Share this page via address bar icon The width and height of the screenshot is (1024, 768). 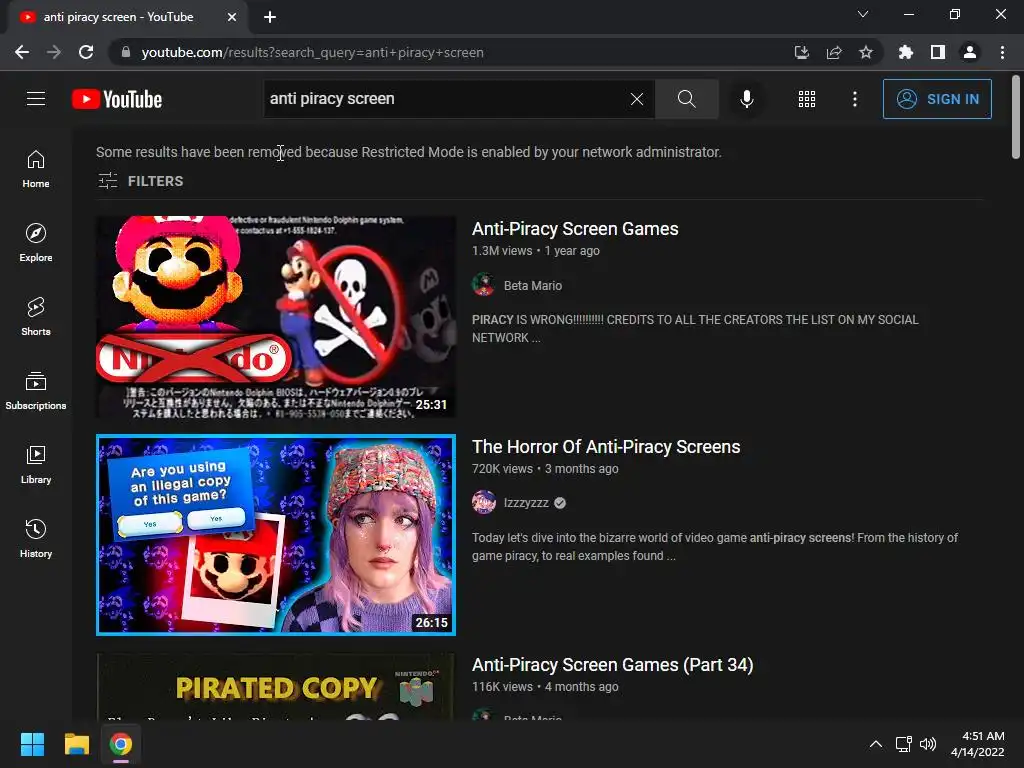(834, 52)
